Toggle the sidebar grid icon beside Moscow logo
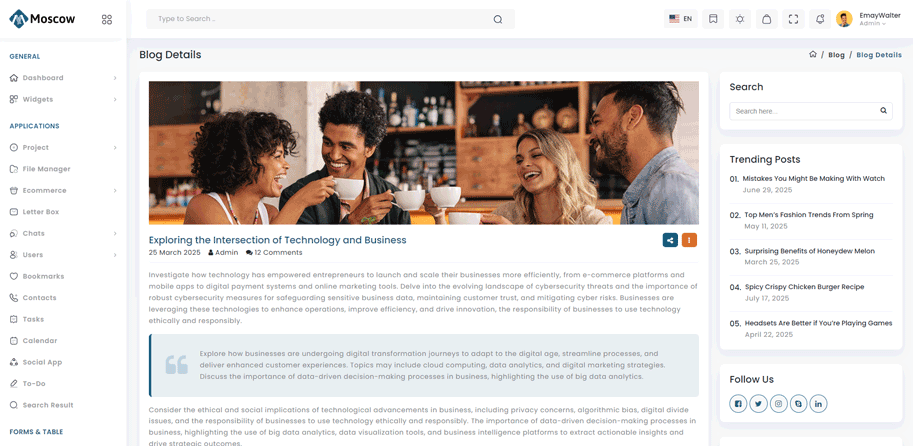913x446 pixels. (107, 19)
